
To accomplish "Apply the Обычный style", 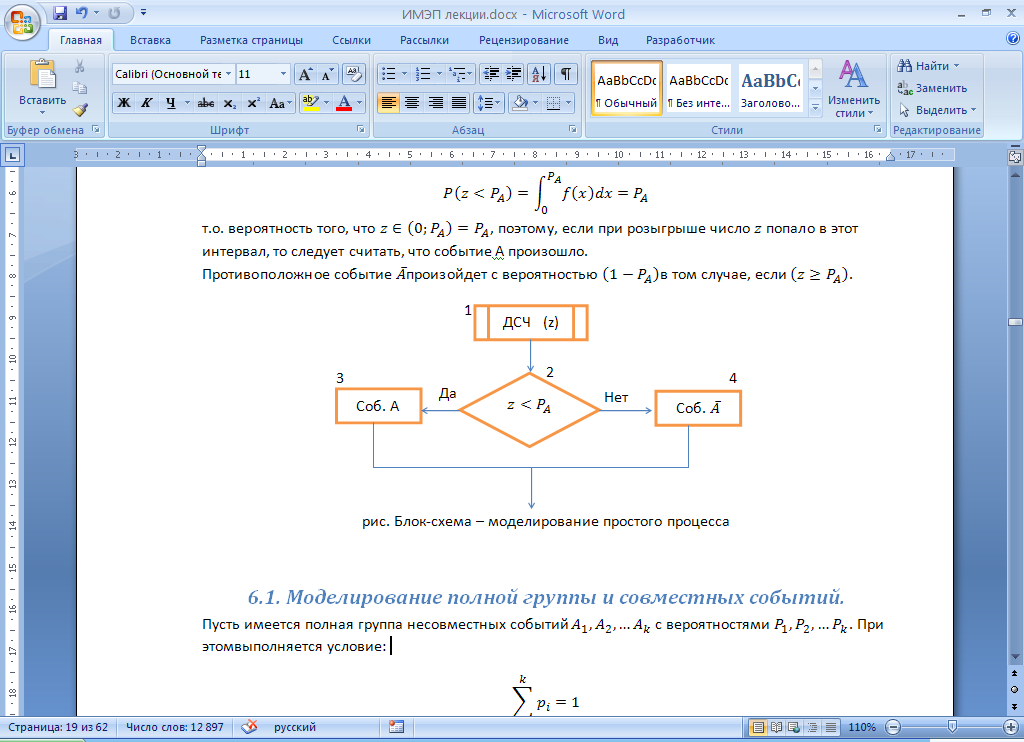I will (x=626, y=89).
